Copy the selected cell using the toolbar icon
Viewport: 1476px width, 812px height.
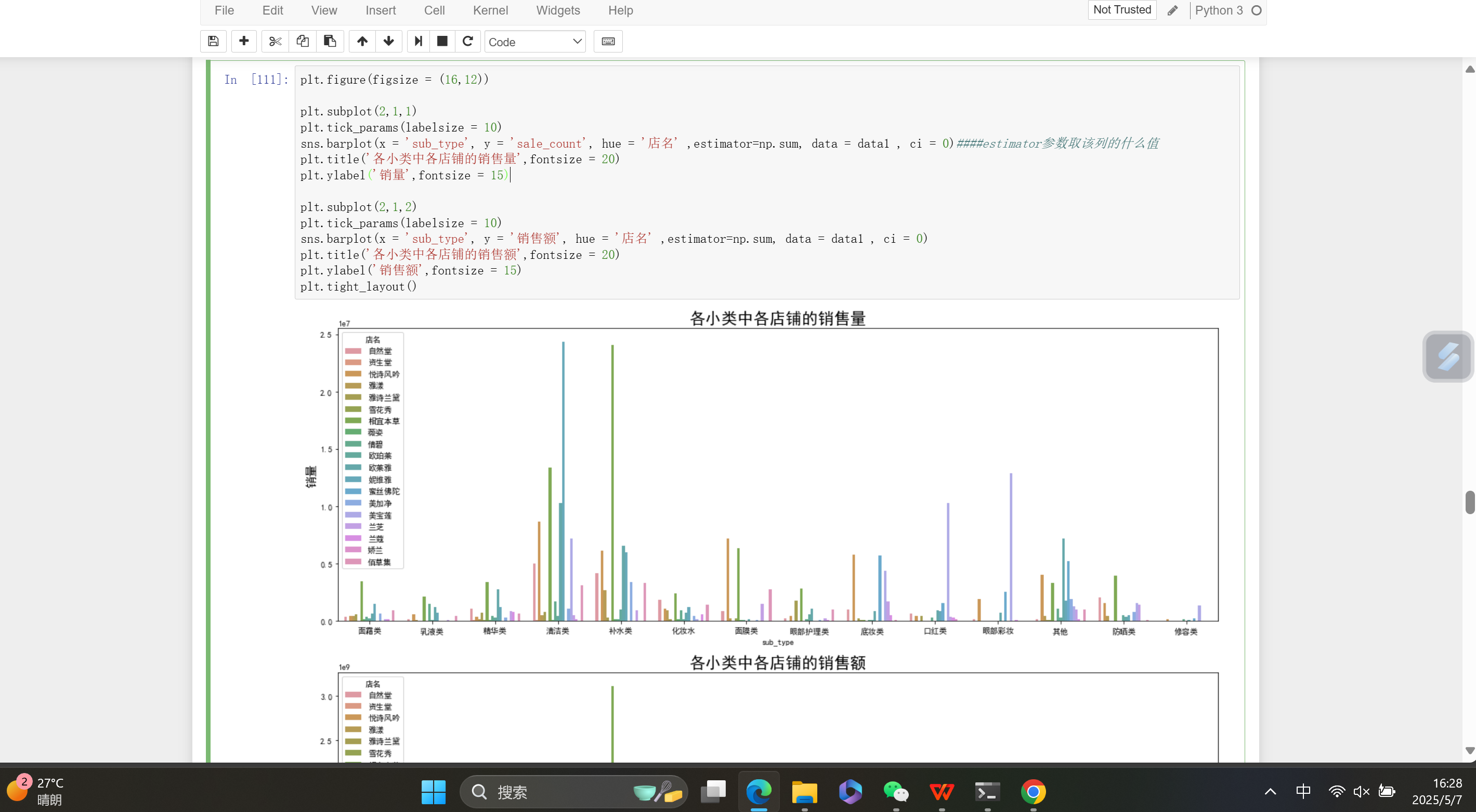[x=303, y=41]
